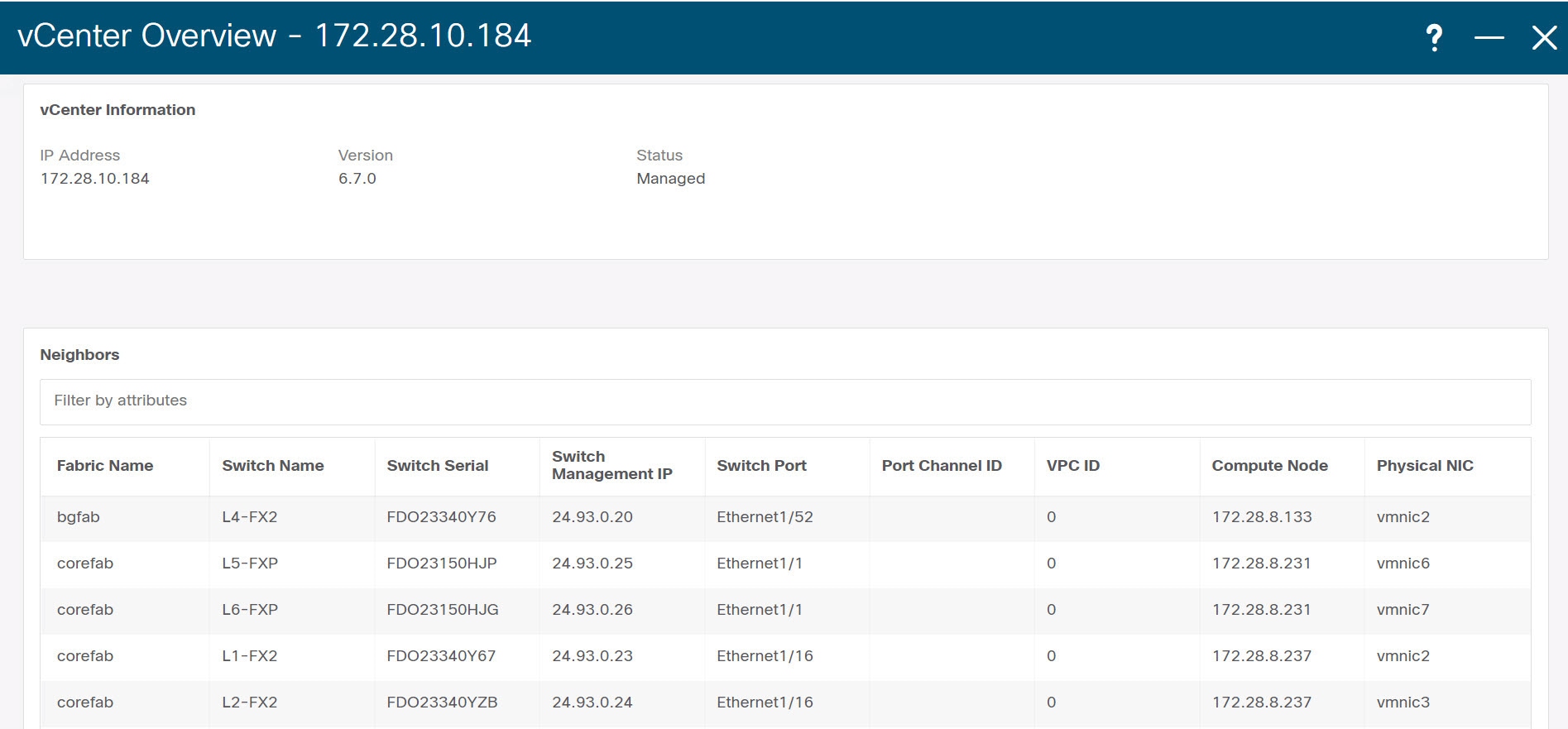The height and width of the screenshot is (729, 1568).
Task: Select switch name L1-FX2
Action: coord(250,656)
